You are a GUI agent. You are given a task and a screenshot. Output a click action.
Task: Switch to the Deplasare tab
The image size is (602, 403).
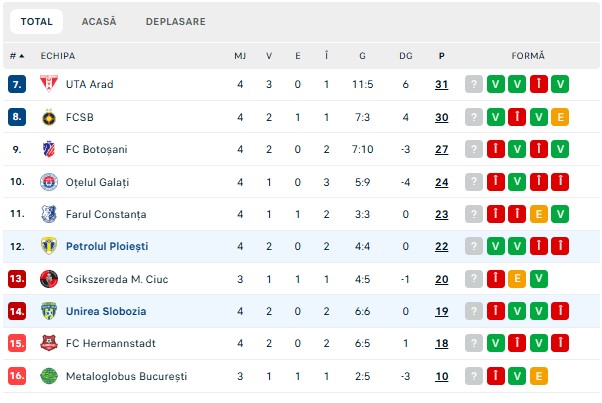175,21
